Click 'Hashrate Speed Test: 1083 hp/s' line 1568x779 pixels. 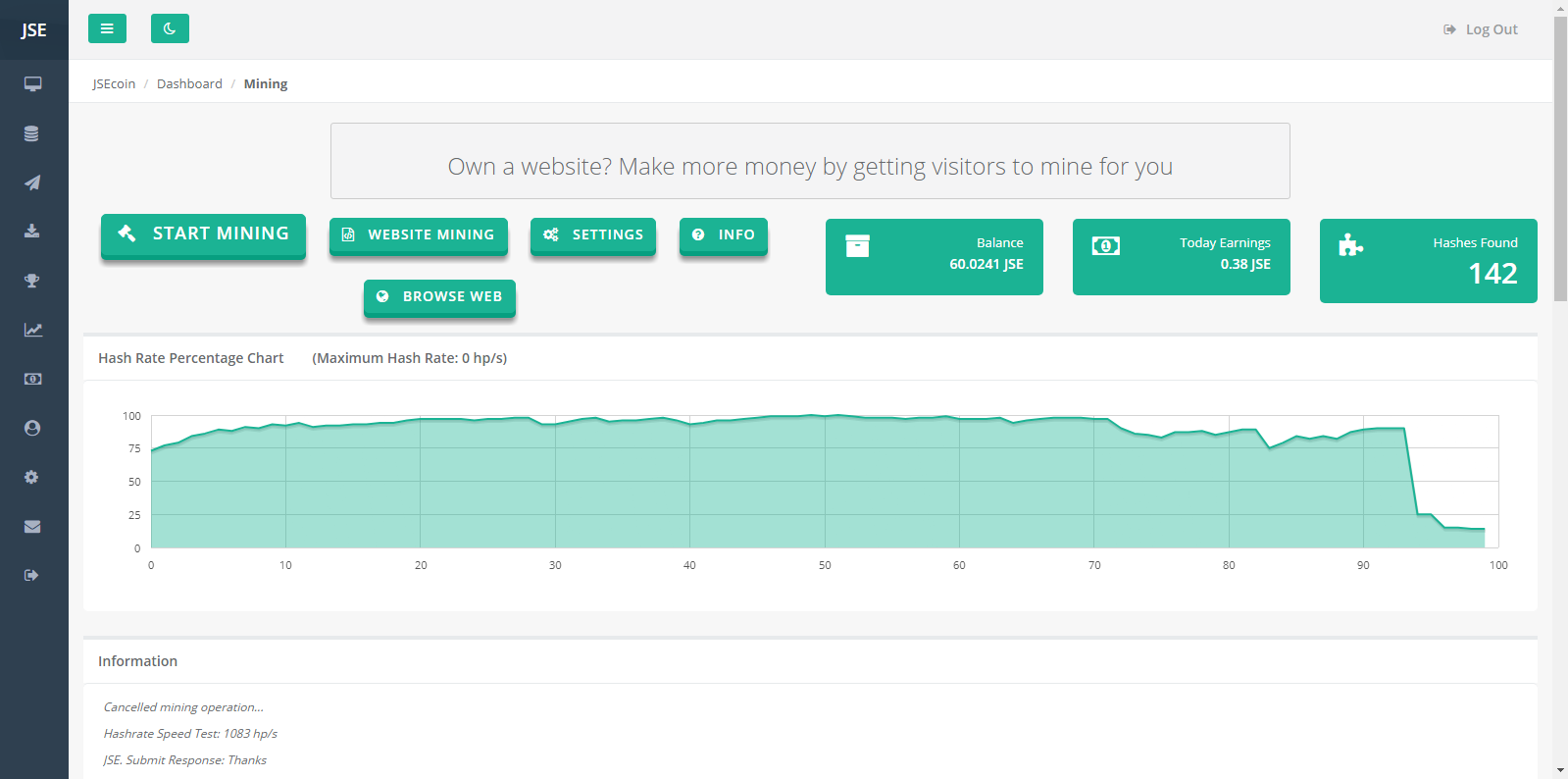tap(190, 733)
